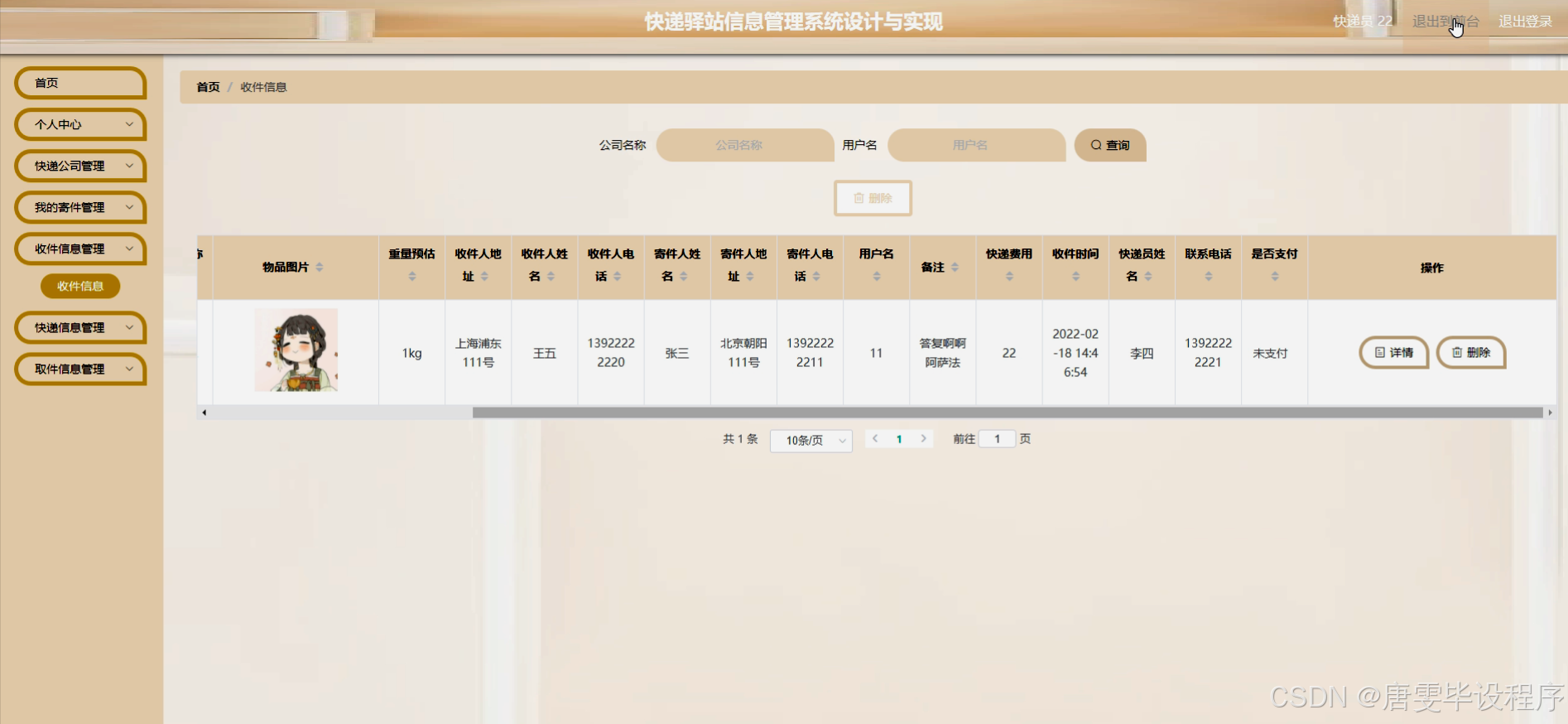
Task: Select the 上海浦东111号 address cell
Action: 479,353
